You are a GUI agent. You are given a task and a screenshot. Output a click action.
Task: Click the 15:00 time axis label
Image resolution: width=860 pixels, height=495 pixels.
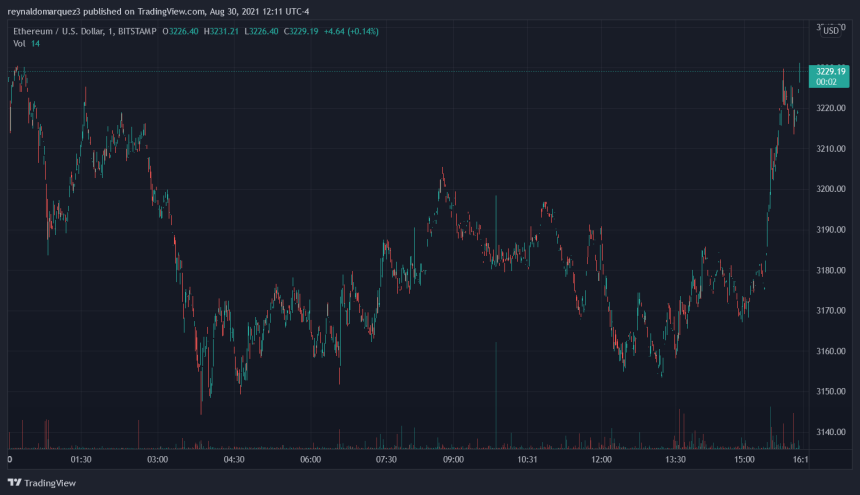point(744,460)
